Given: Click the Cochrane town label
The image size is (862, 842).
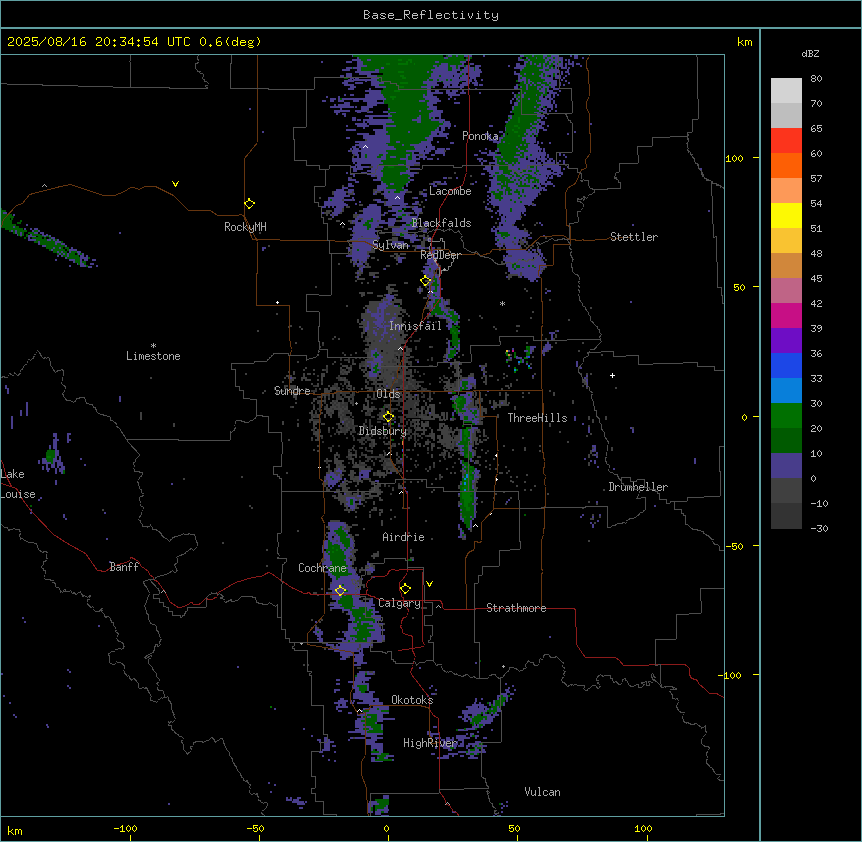Looking at the screenshot, I should (322, 568).
